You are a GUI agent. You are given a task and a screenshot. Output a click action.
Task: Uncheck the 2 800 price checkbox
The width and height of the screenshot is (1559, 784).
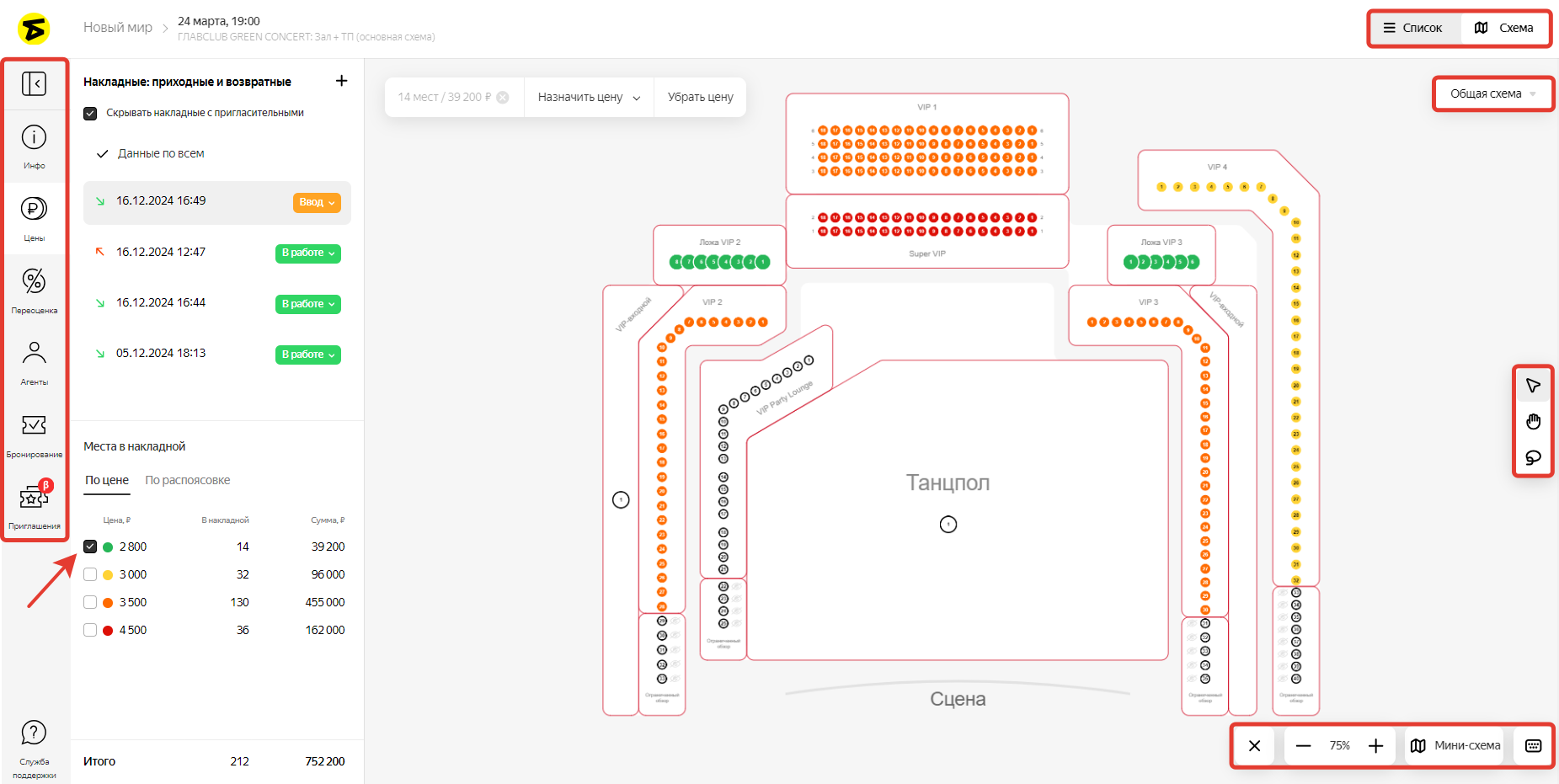click(90, 547)
